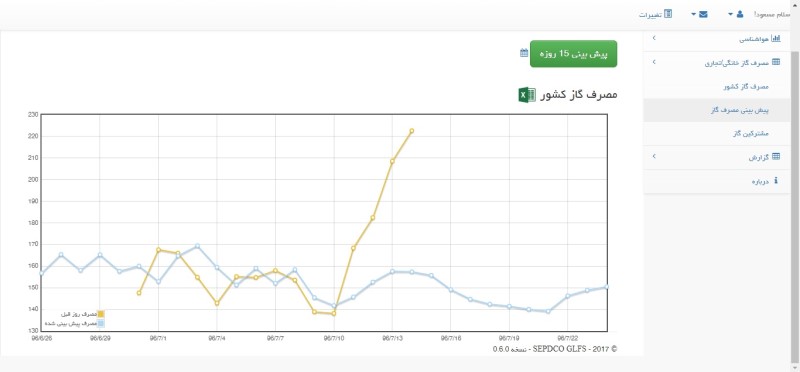Select مشترکین گاز menu item
The image size is (800, 372).
(751, 134)
